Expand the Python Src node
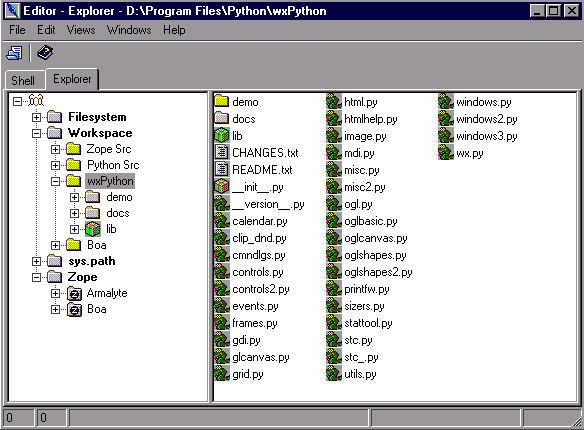The height and width of the screenshot is (430, 584). click(x=55, y=165)
